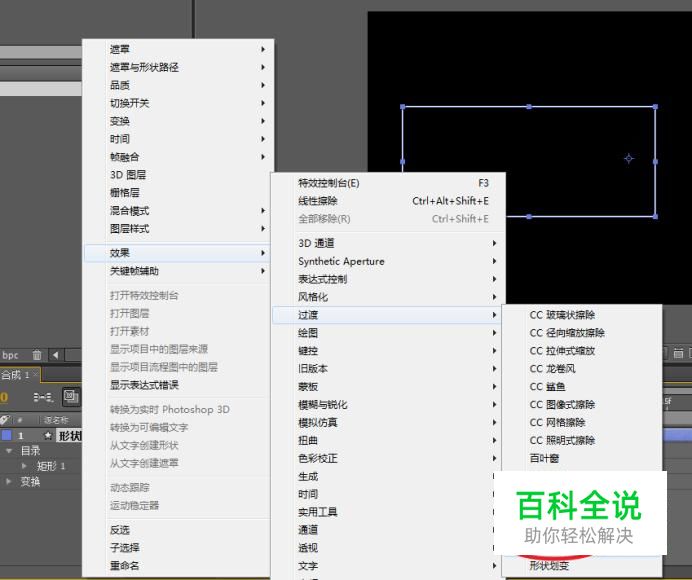Expand the 矩形 1 triangle
The image size is (692, 580).
(x=24, y=466)
